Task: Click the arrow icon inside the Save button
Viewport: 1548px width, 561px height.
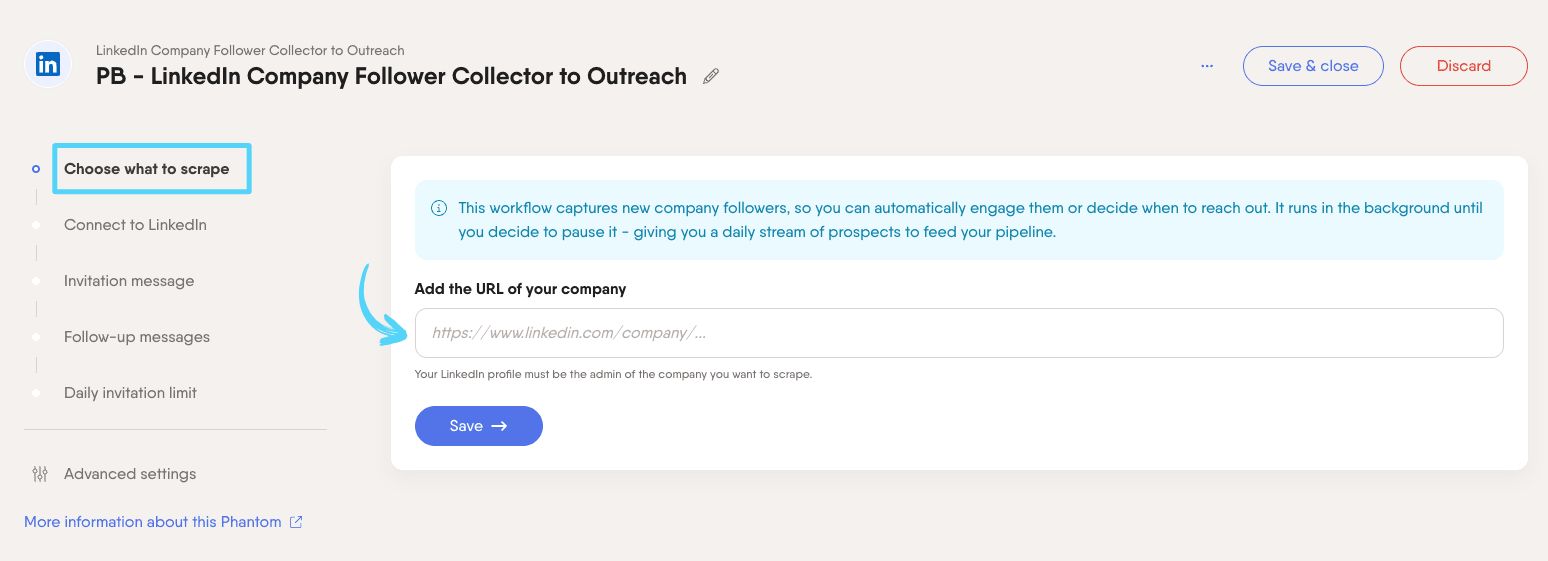Action: tap(499, 426)
